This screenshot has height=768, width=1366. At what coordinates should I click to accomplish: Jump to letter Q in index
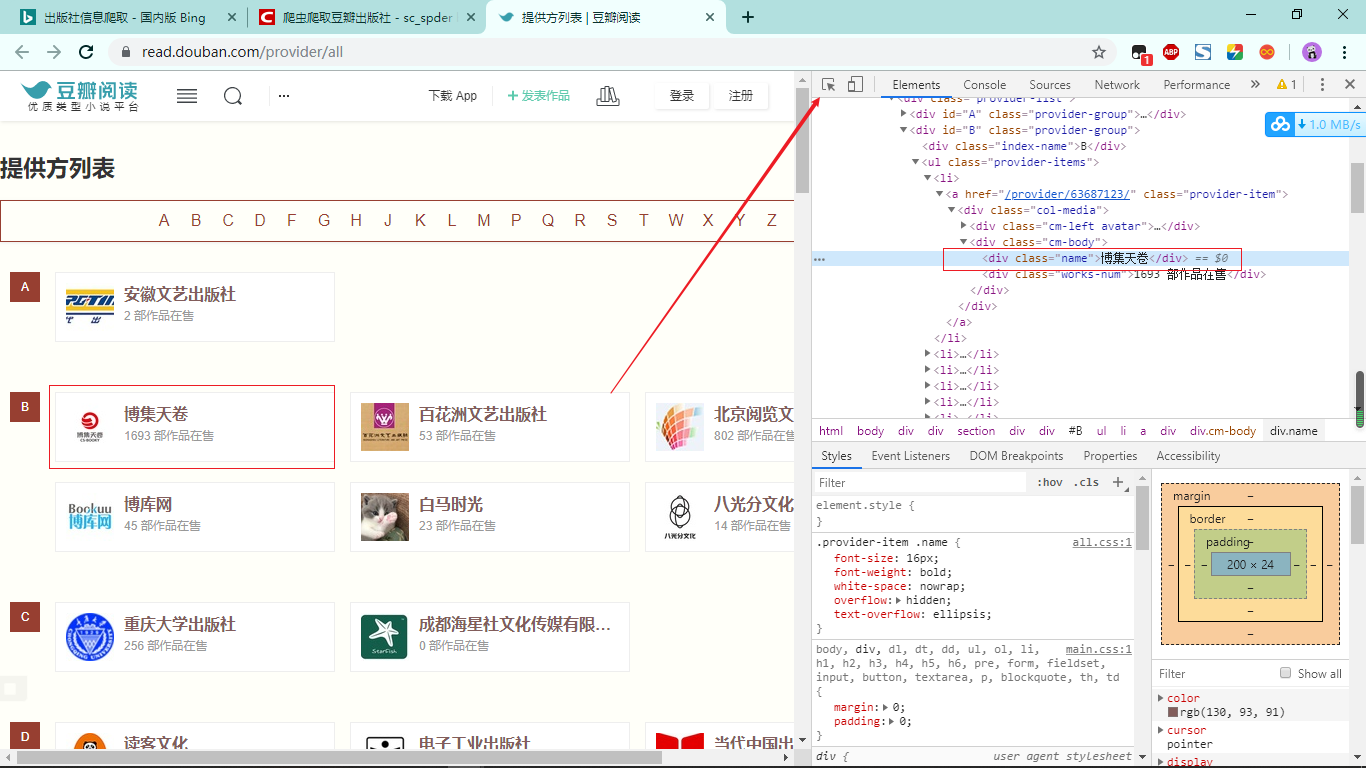point(548,221)
